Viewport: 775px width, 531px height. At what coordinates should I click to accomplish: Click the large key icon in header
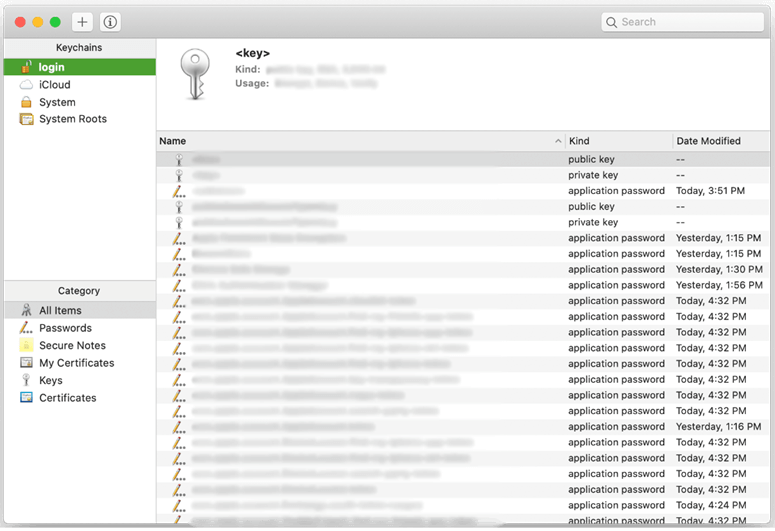tap(195, 72)
